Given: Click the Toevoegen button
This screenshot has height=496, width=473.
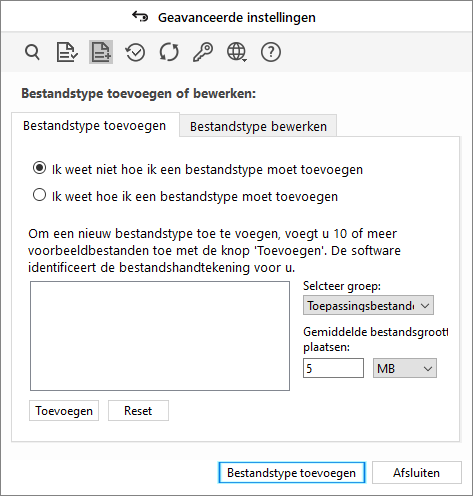Looking at the screenshot, I should click(x=64, y=411).
